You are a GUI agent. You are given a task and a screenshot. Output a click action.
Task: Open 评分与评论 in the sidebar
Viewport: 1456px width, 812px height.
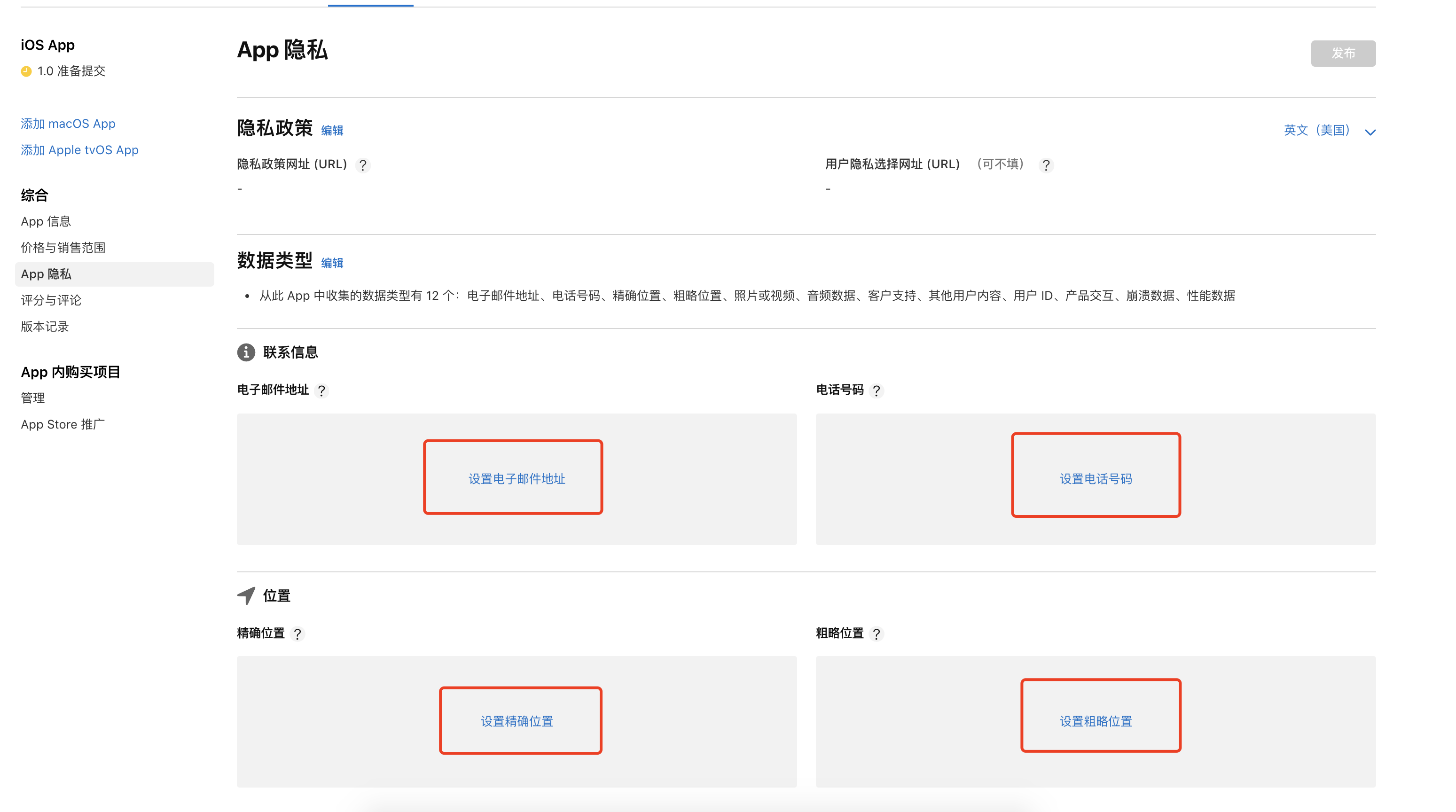point(51,300)
